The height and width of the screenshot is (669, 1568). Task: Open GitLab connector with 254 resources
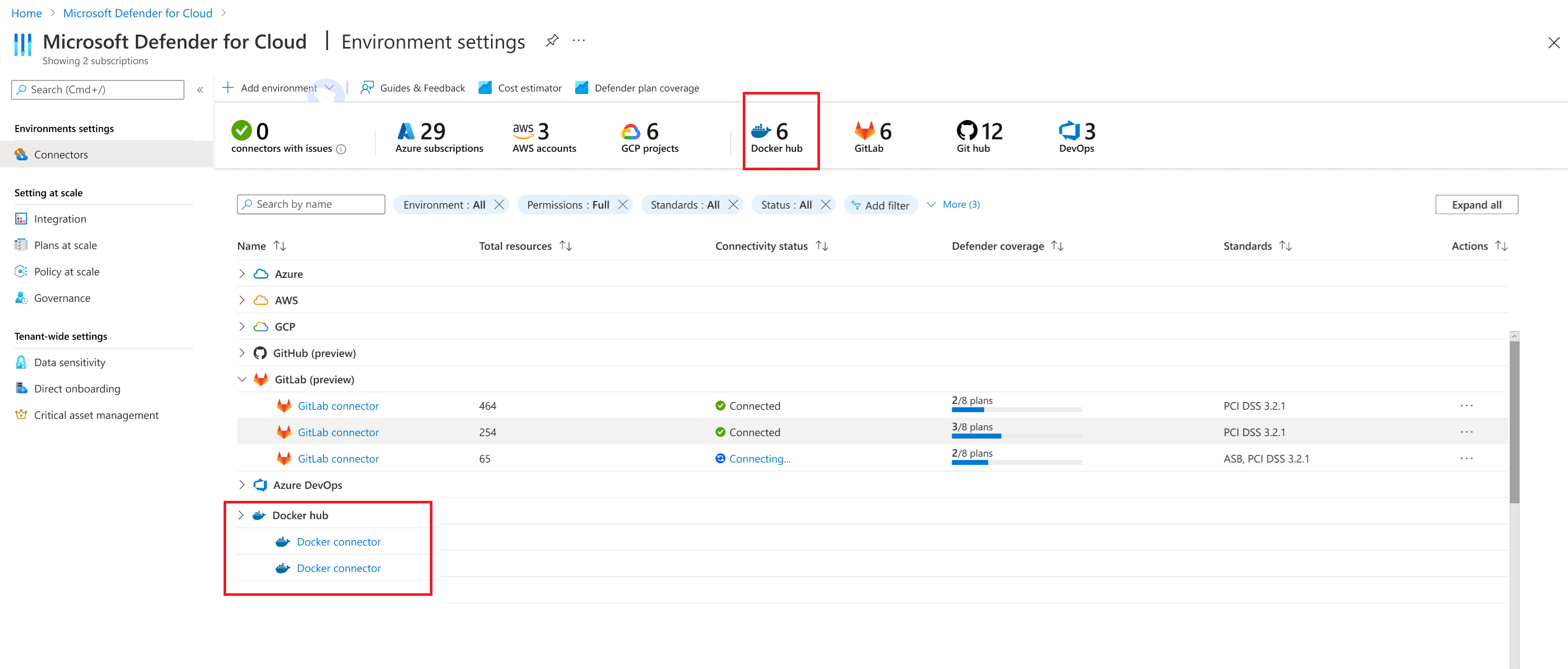click(x=338, y=432)
